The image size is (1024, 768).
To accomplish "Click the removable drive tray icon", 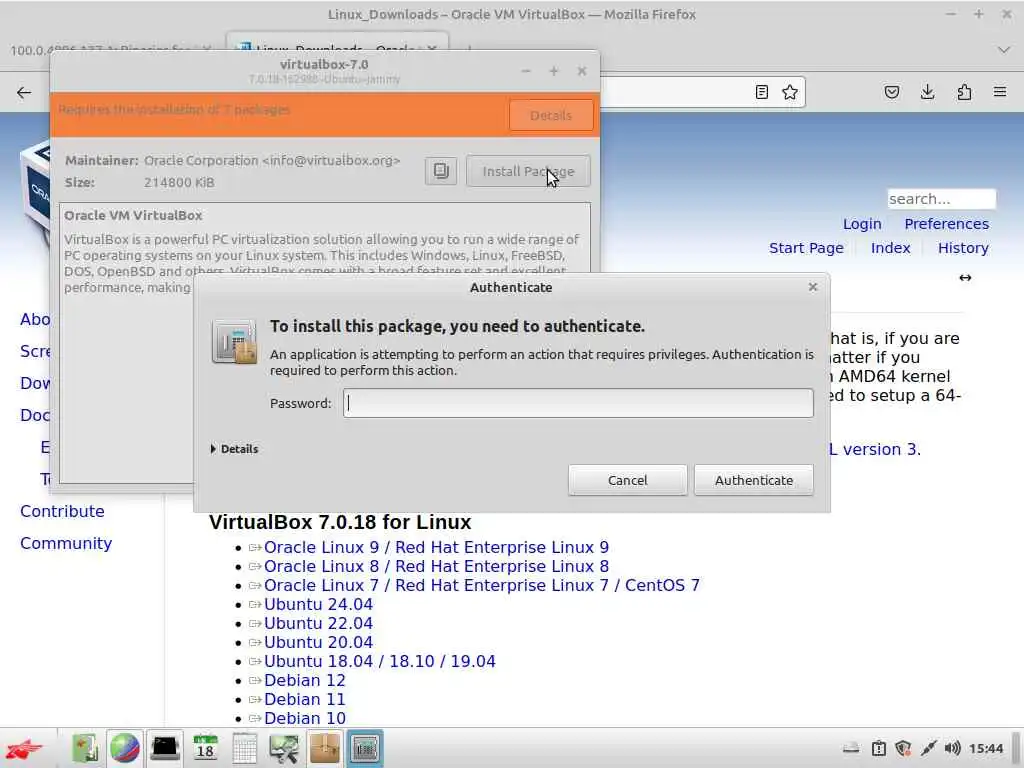I will tap(851, 748).
